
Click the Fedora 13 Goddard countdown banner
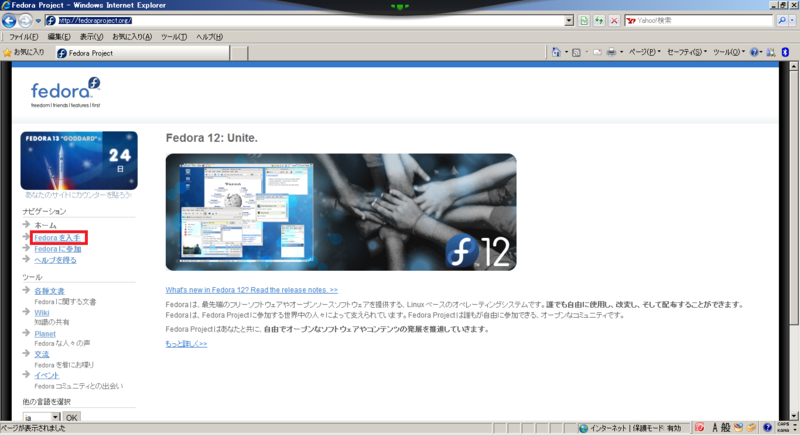[79, 161]
